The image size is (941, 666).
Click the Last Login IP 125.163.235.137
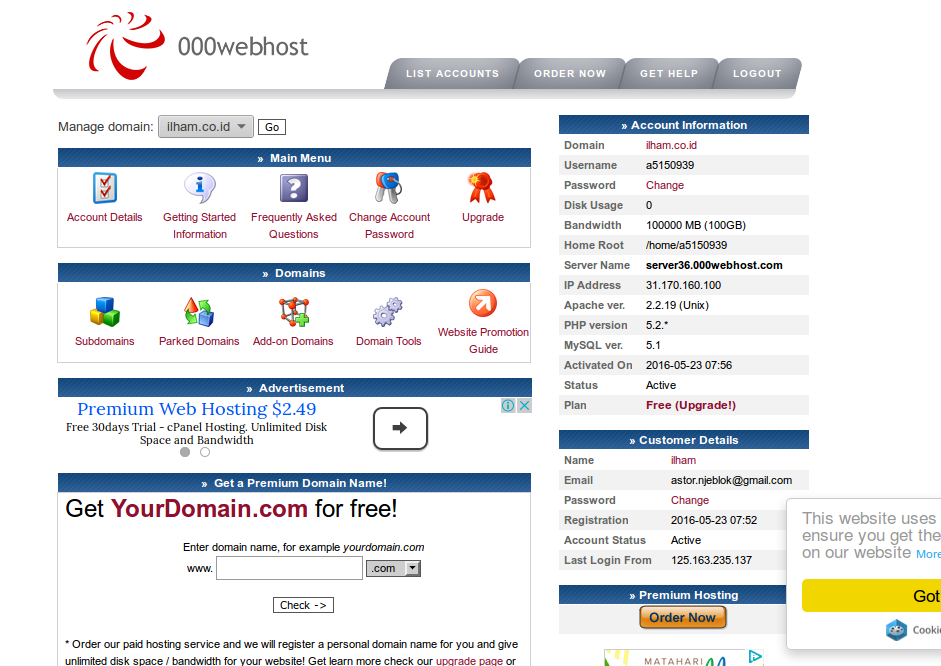click(711, 560)
